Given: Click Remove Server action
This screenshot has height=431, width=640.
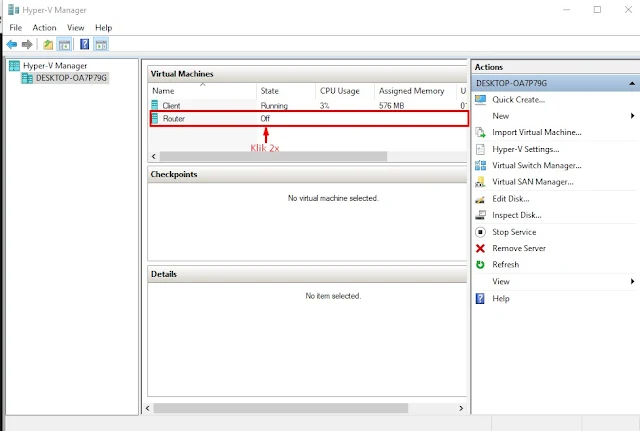Looking at the screenshot, I should tap(519, 248).
